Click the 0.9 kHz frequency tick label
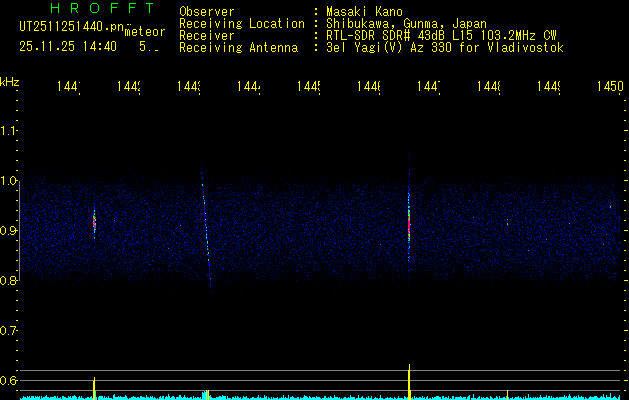629x400 pixels. pyautogui.click(x=10, y=231)
